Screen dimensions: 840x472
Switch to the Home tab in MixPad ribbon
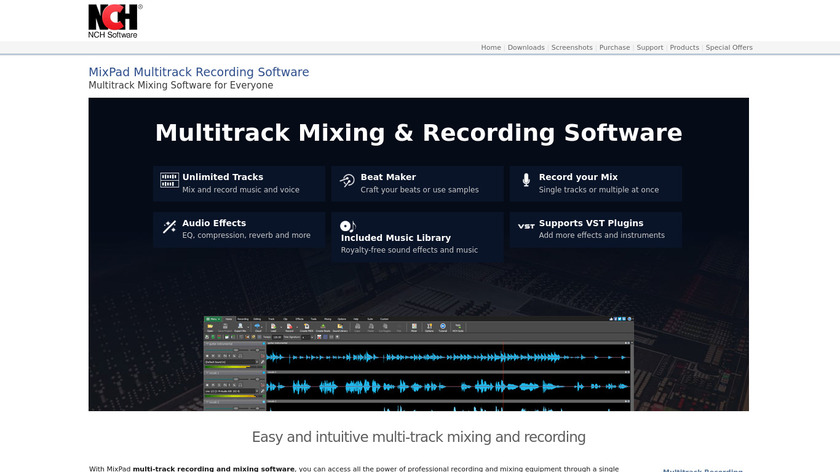pos(229,319)
